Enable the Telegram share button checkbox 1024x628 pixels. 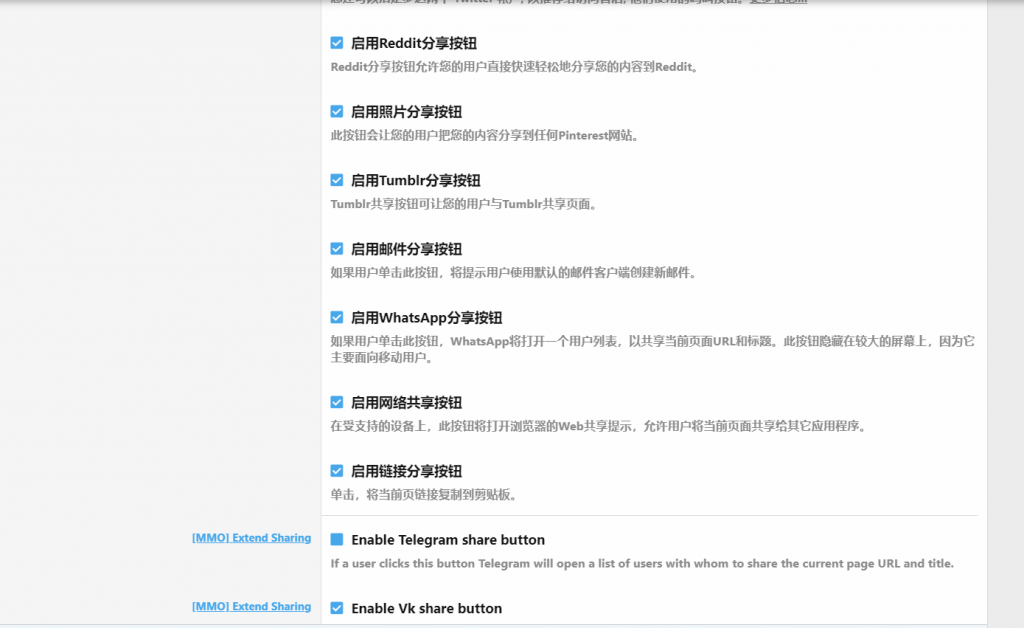337,540
